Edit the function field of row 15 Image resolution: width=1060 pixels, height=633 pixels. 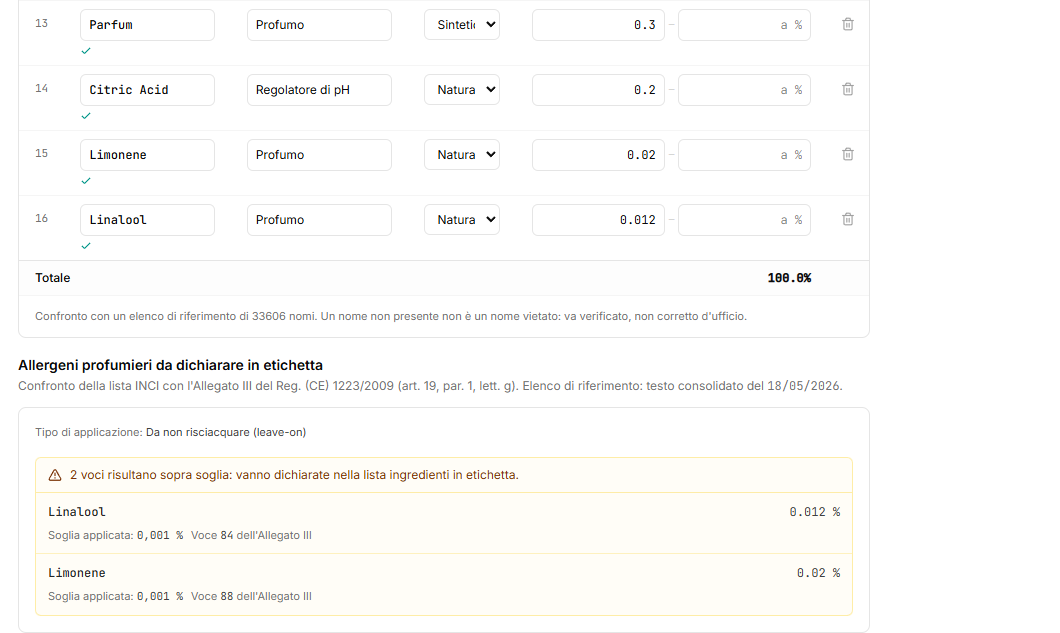click(x=319, y=155)
